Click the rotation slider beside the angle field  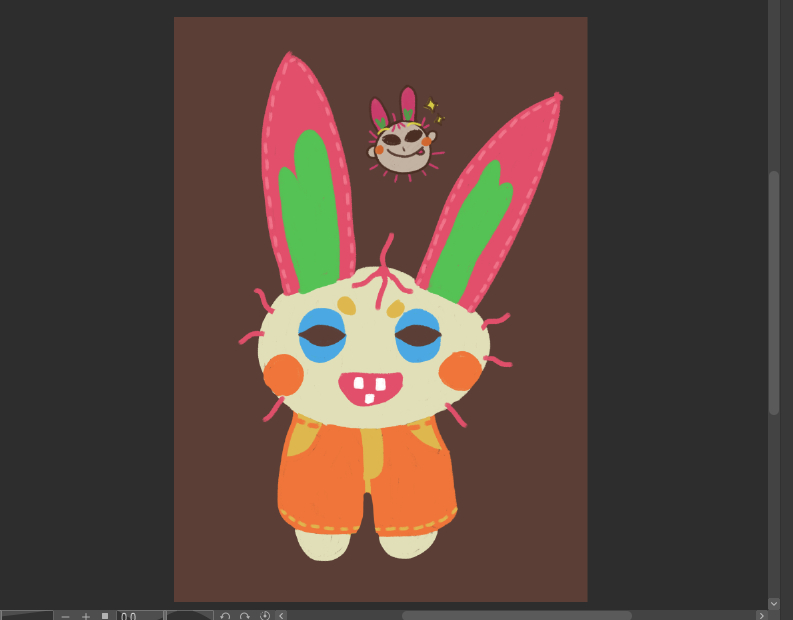click(x=189, y=615)
